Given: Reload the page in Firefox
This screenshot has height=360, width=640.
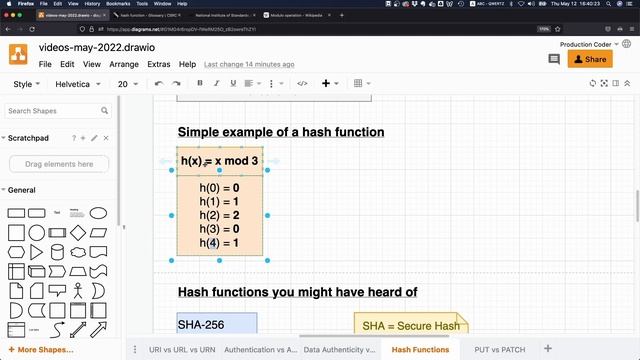Looking at the screenshot, I should (x=32, y=29).
